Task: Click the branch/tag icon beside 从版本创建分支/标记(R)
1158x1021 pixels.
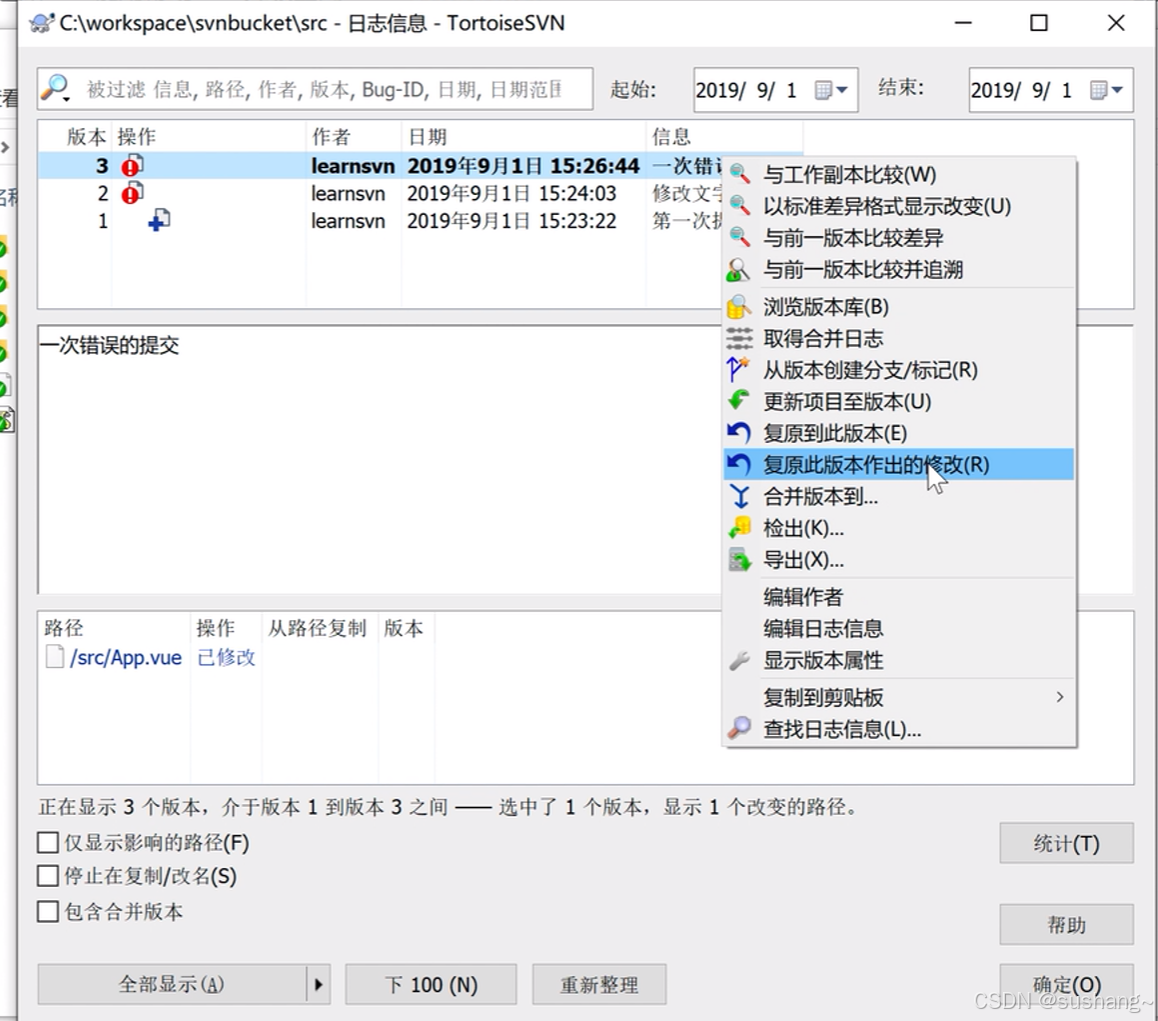Action: [x=739, y=369]
